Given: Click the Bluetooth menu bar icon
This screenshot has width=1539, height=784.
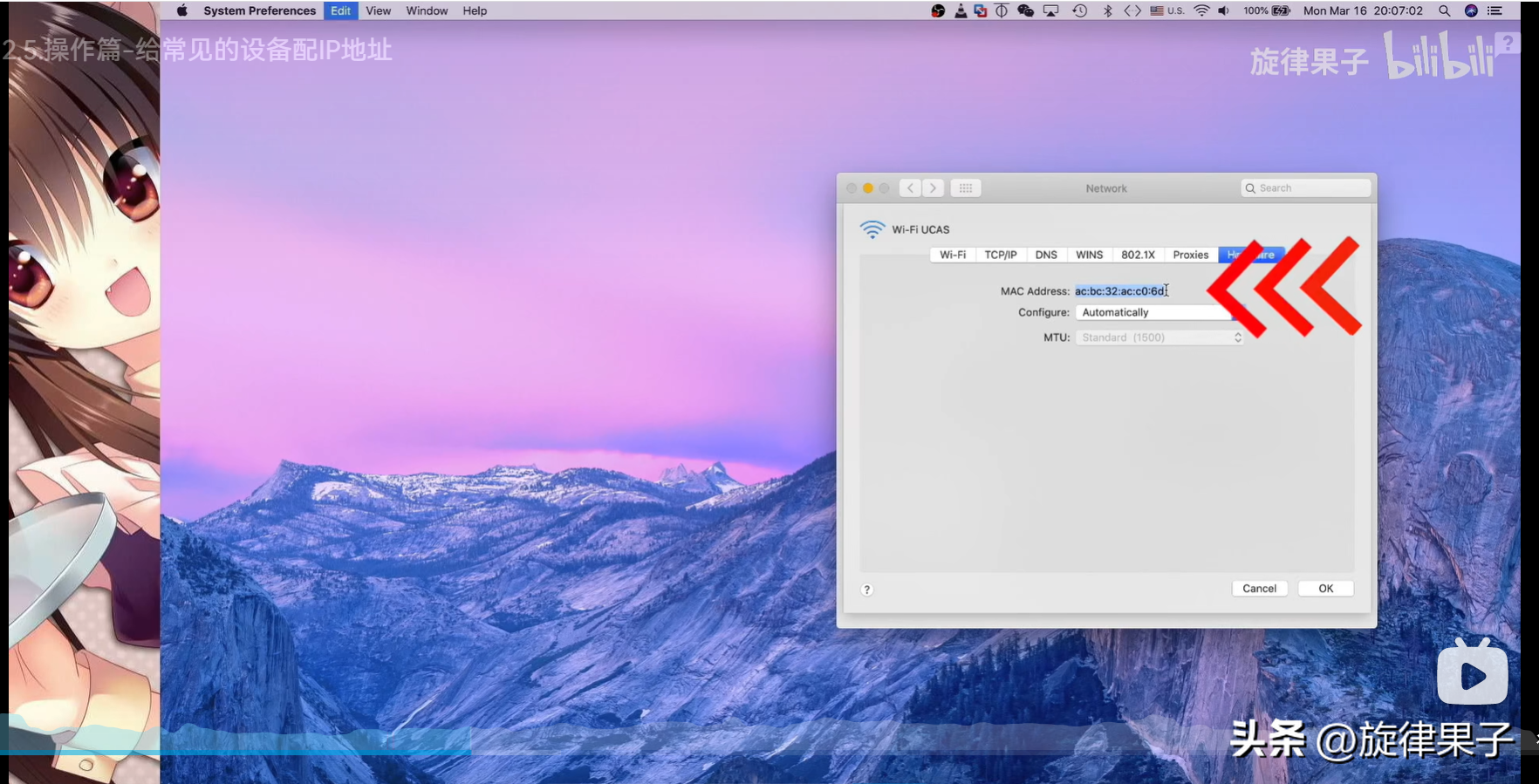Looking at the screenshot, I should [x=1107, y=11].
